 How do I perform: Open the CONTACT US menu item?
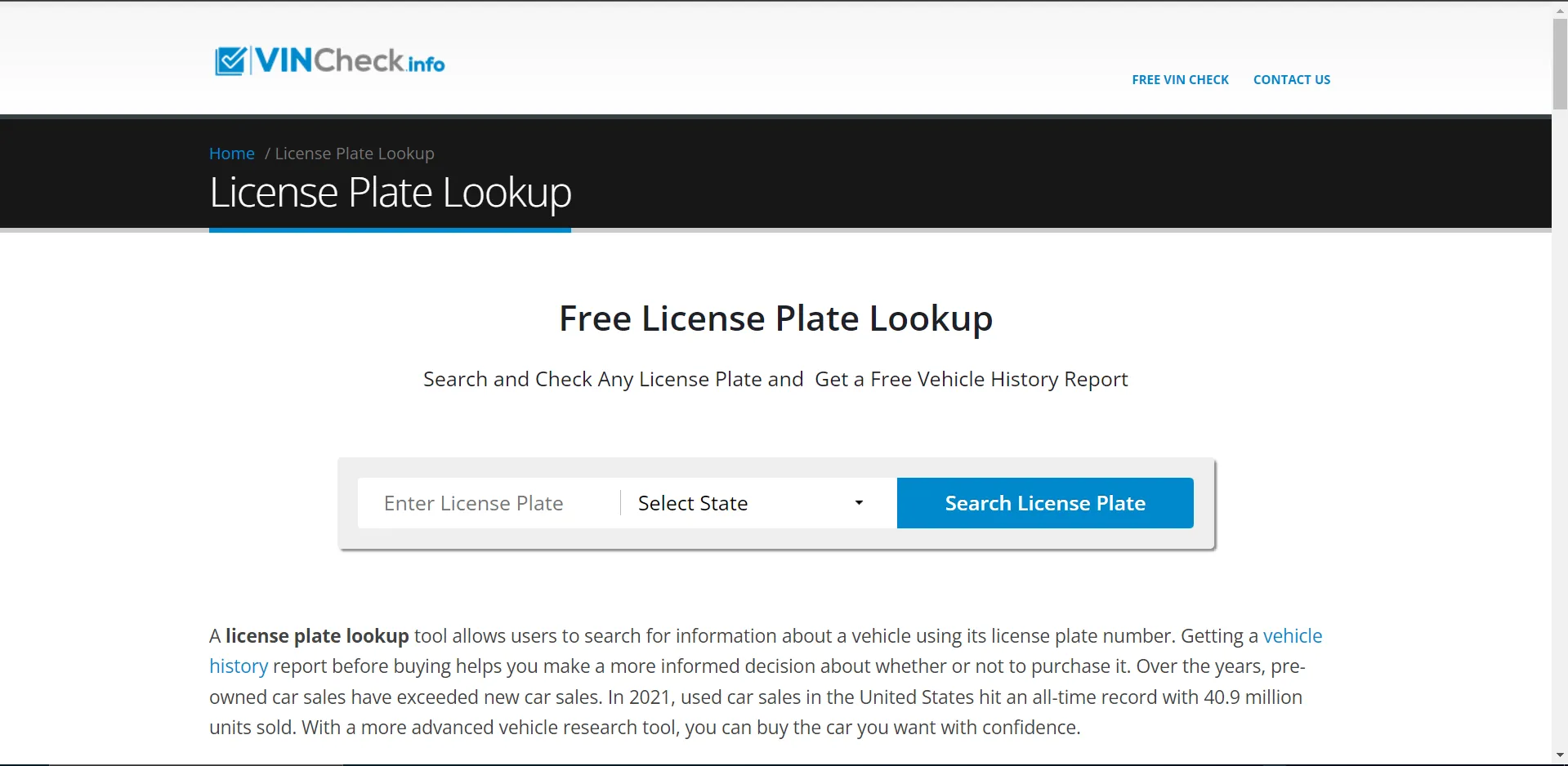point(1291,80)
